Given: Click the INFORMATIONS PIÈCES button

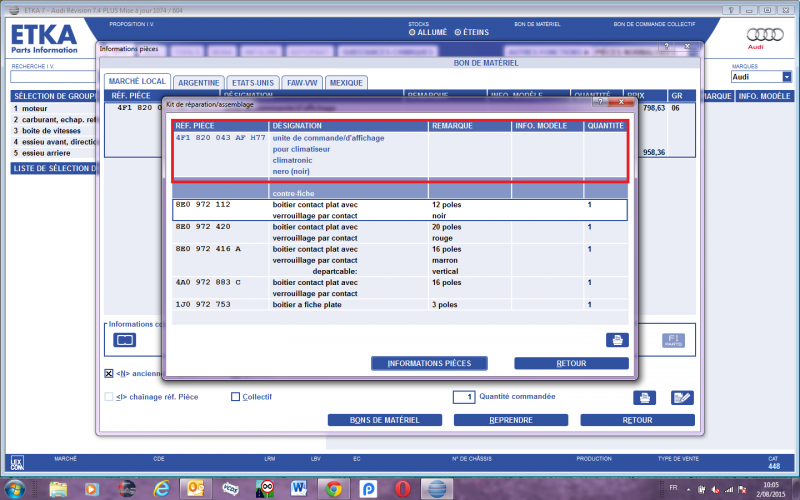Looking at the screenshot, I should (x=429, y=363).
